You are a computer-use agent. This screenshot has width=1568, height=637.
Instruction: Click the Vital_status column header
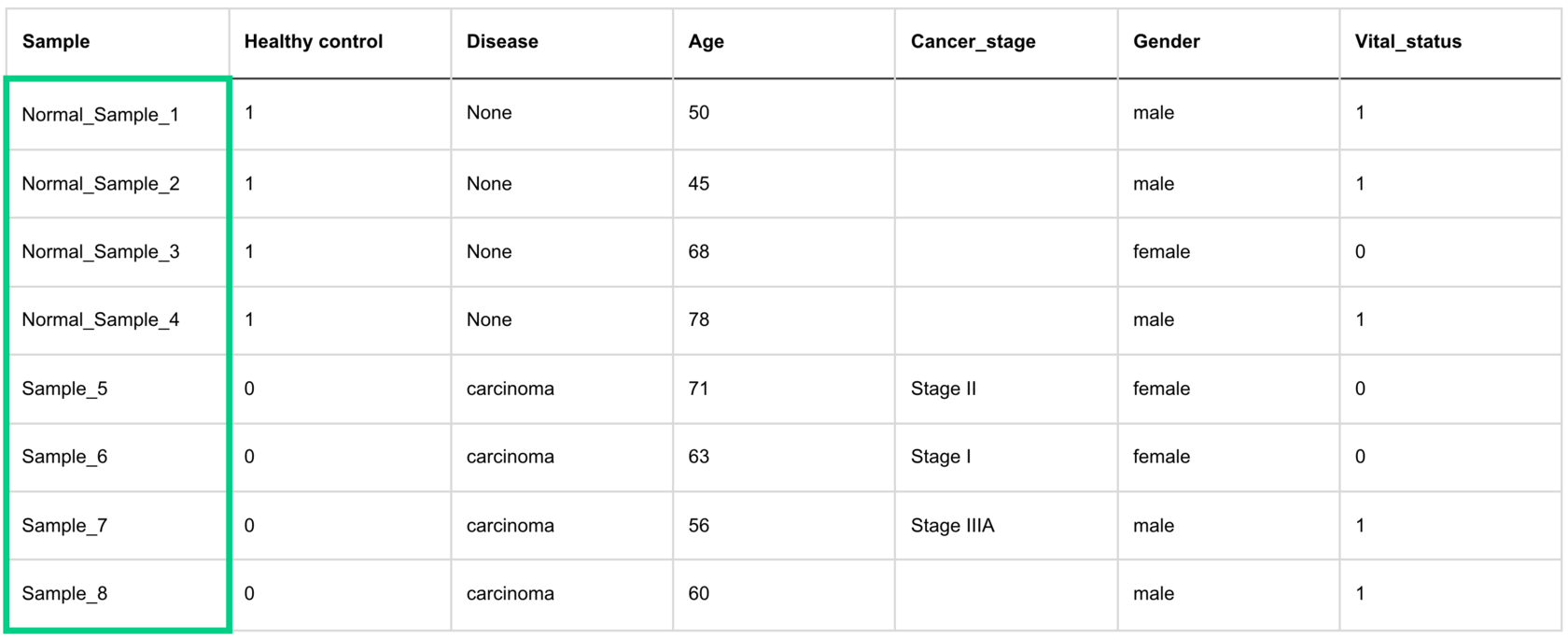[x=1407, y=42]
